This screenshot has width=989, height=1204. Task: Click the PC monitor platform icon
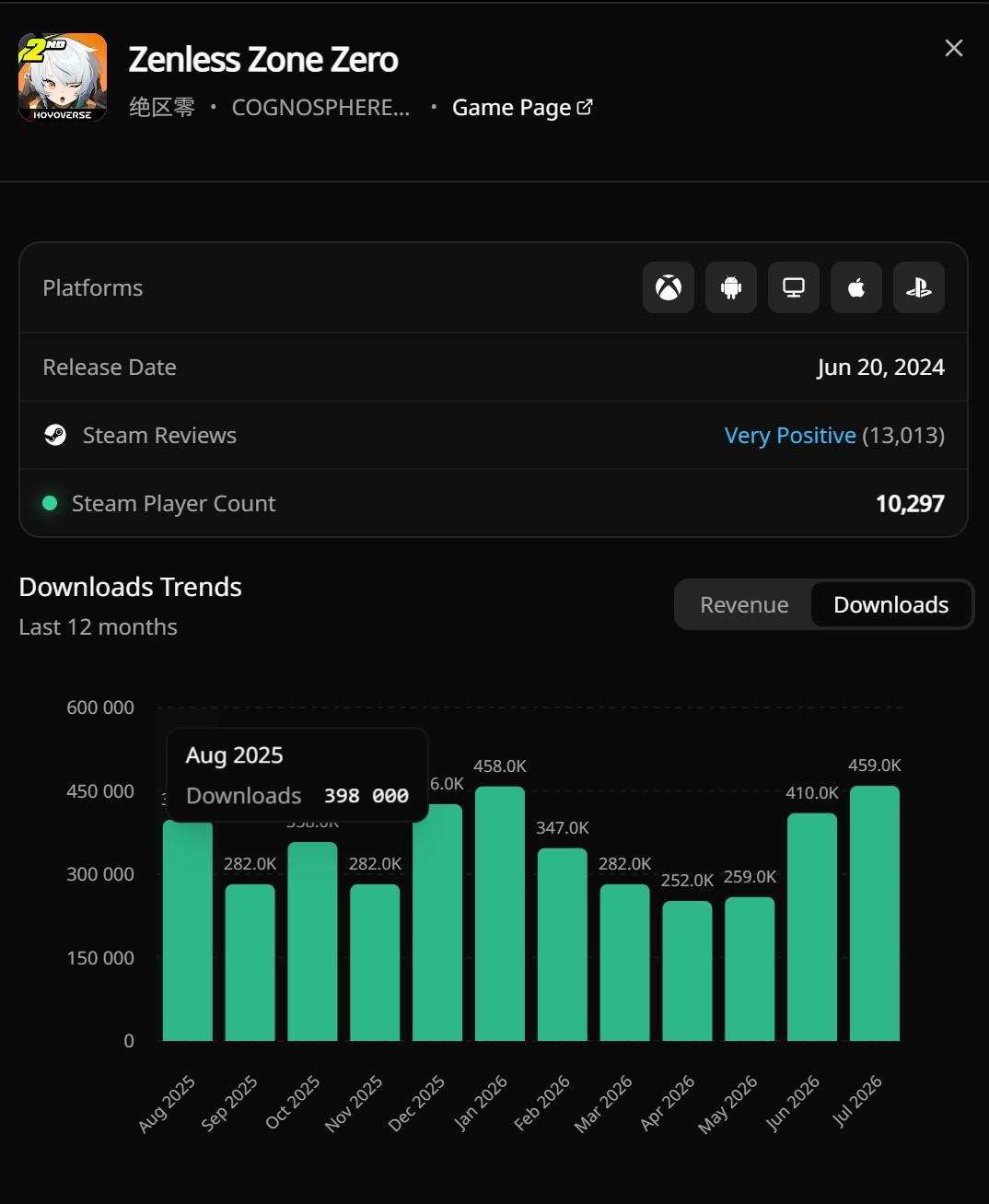794,287
